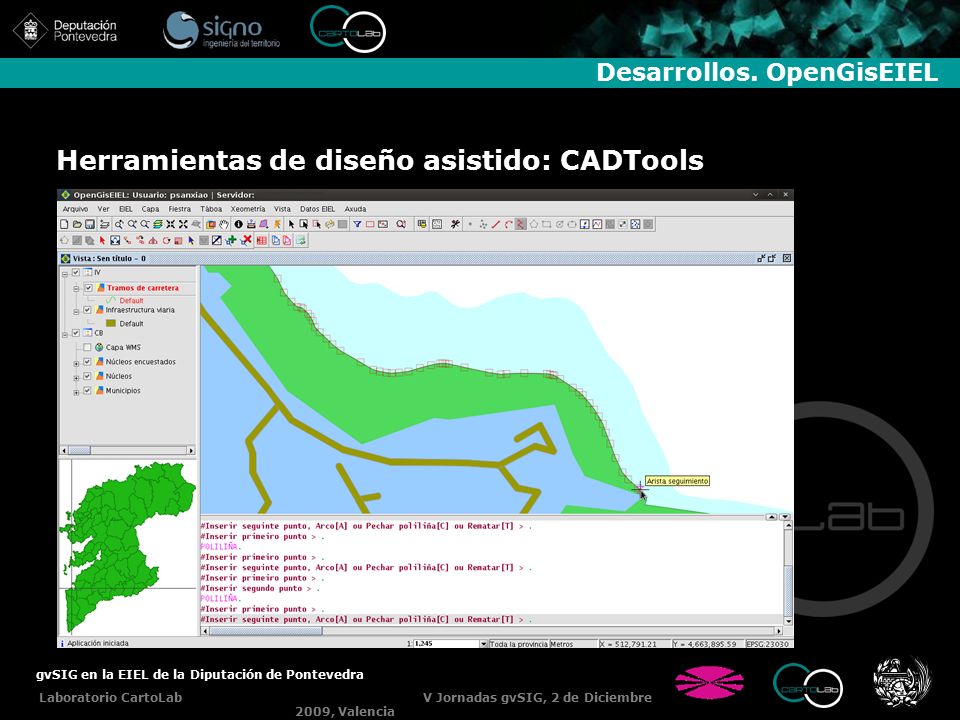Open the red attribute table grid icon
The width and height of the screenshot is (960, 720).
[x=261, y=241]
